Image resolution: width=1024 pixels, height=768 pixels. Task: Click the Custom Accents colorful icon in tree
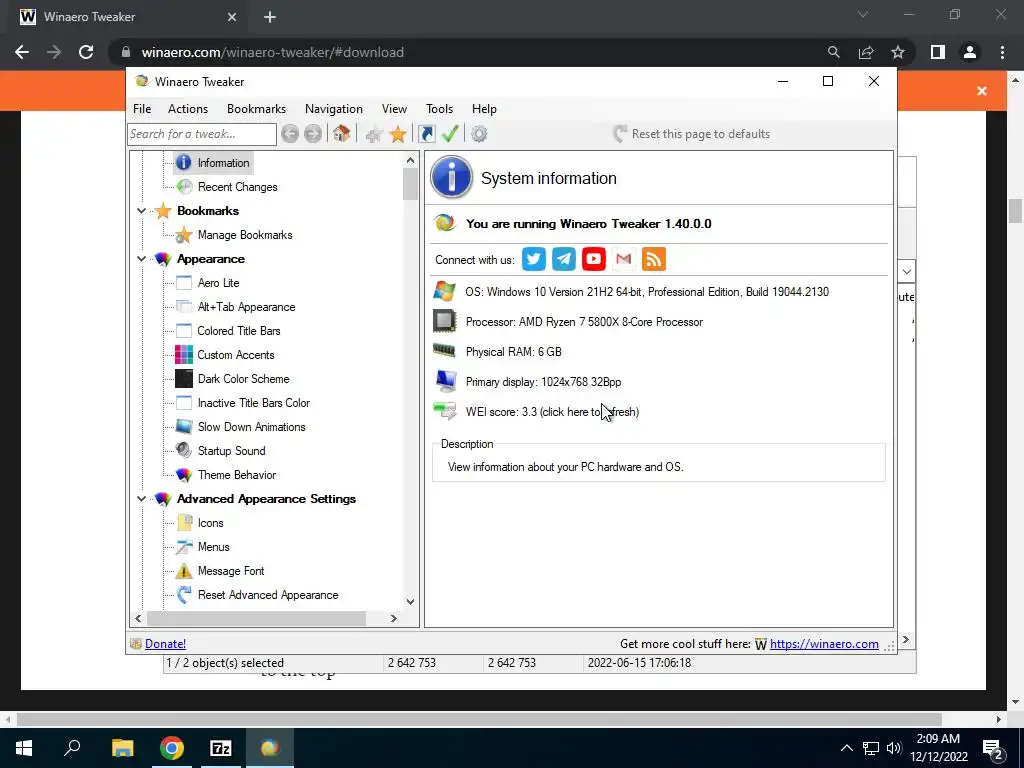coord(184,355)
